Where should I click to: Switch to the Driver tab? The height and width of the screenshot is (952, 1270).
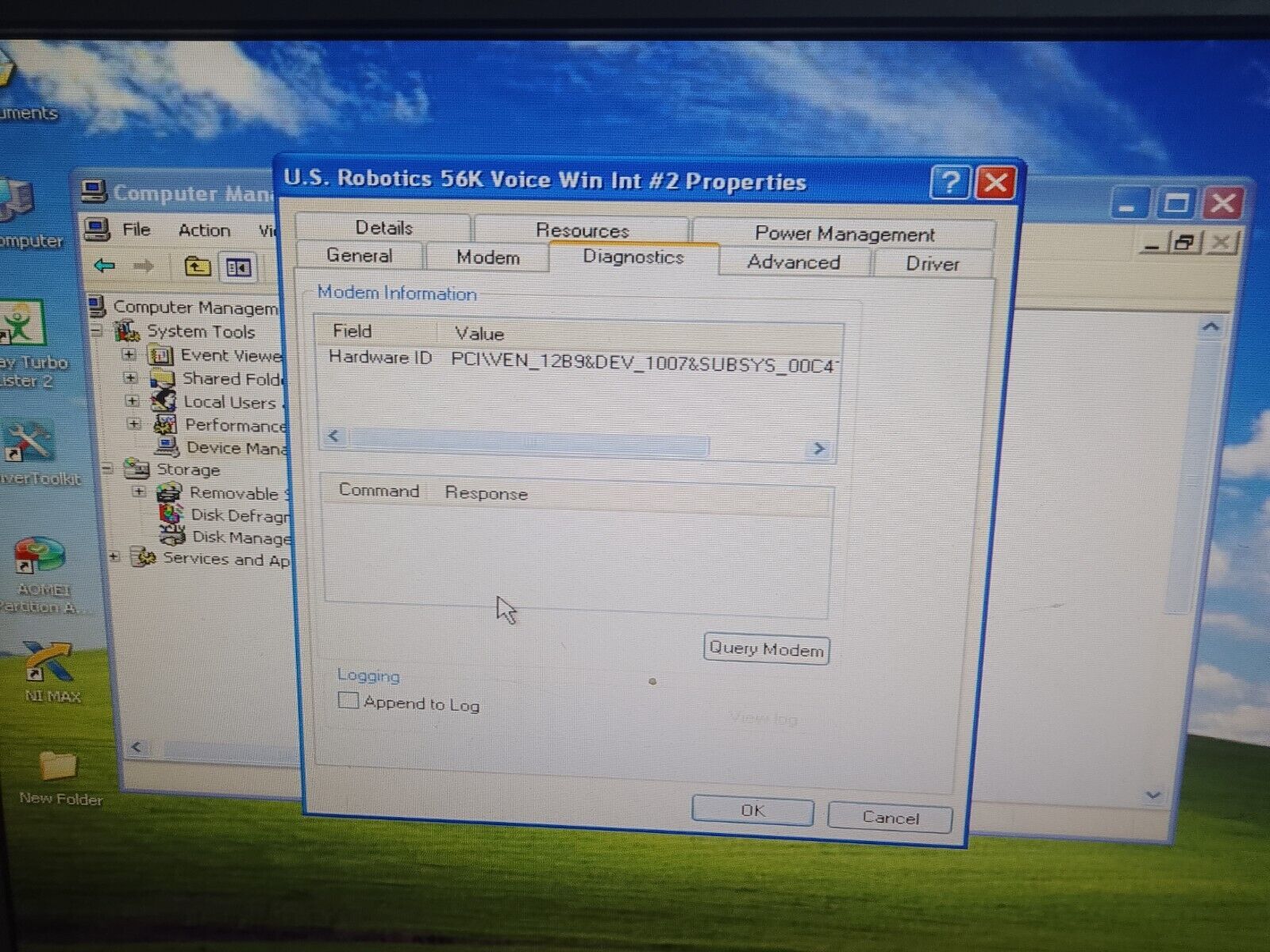point(933,263)
